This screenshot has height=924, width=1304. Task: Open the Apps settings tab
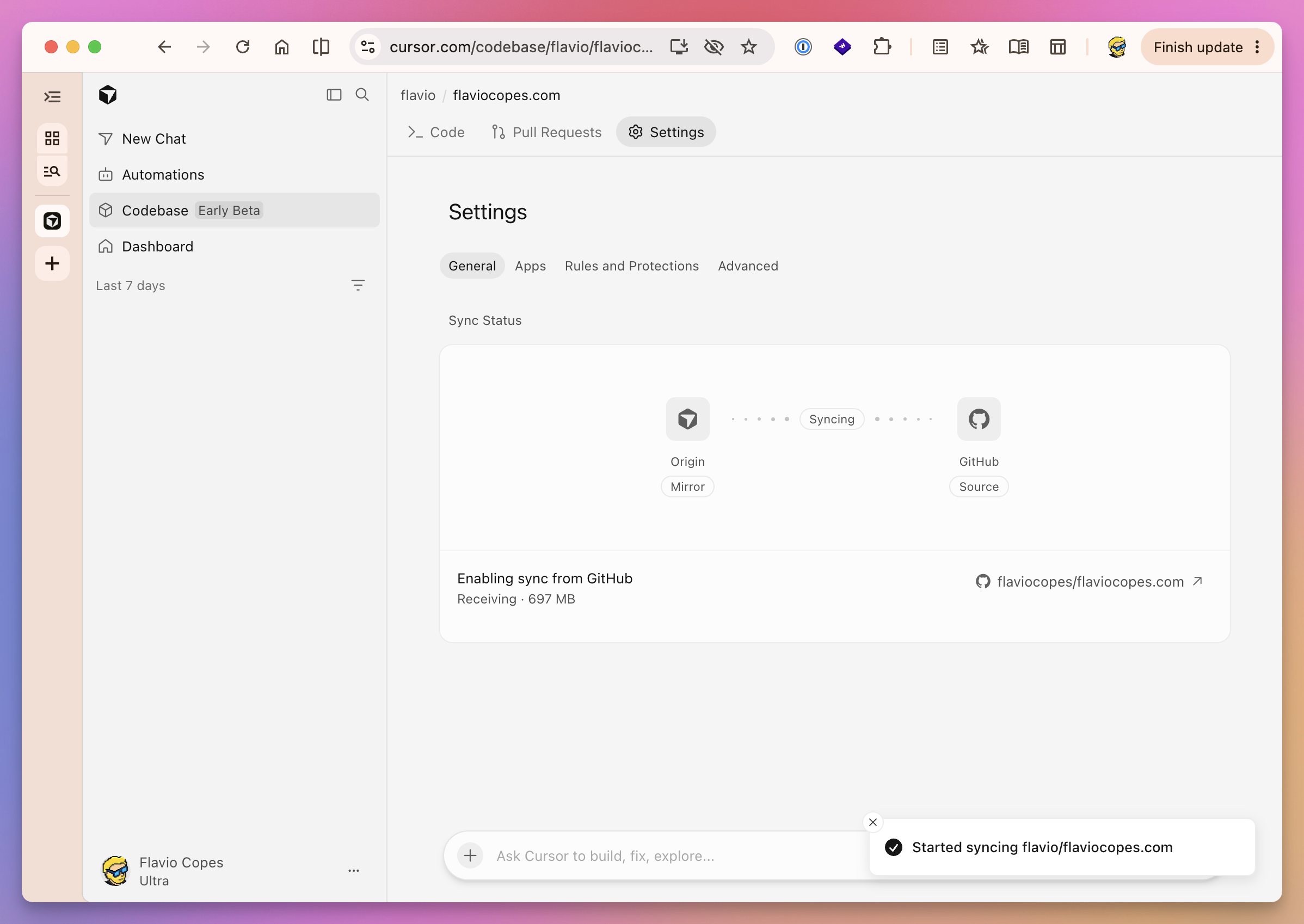[530, 266]
